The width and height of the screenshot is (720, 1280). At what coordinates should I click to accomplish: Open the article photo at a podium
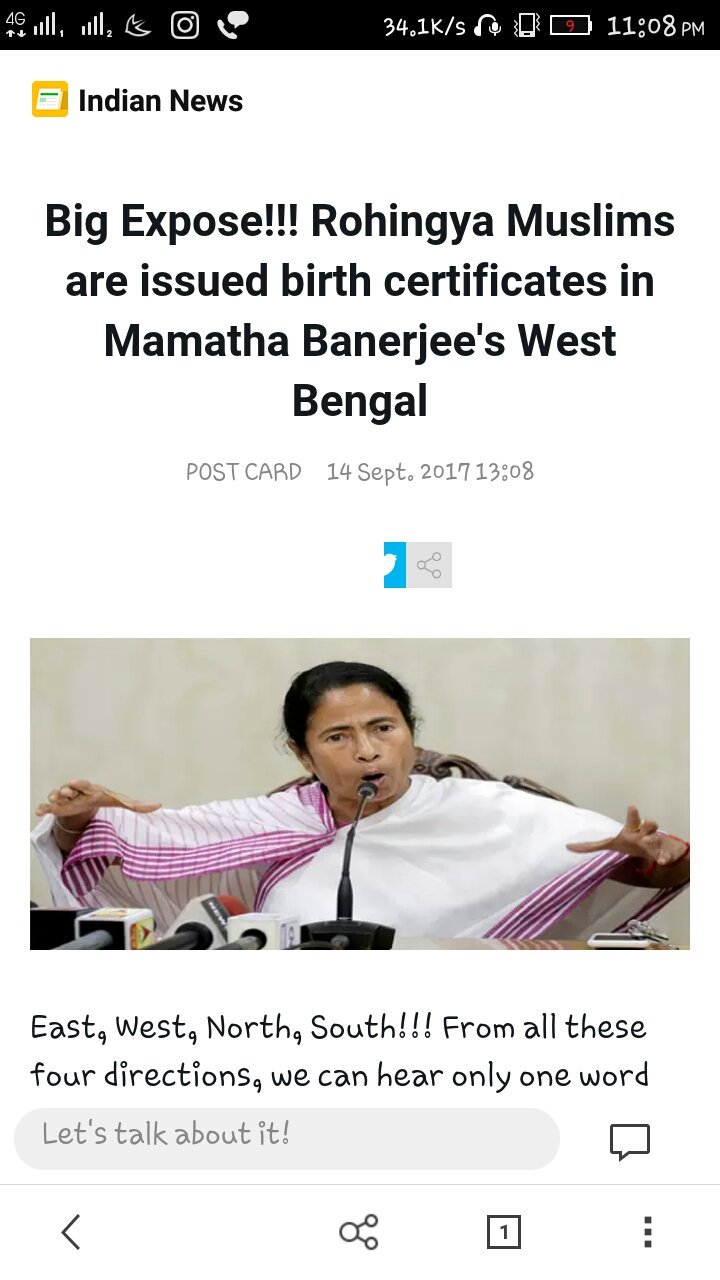tap(360, 794)
